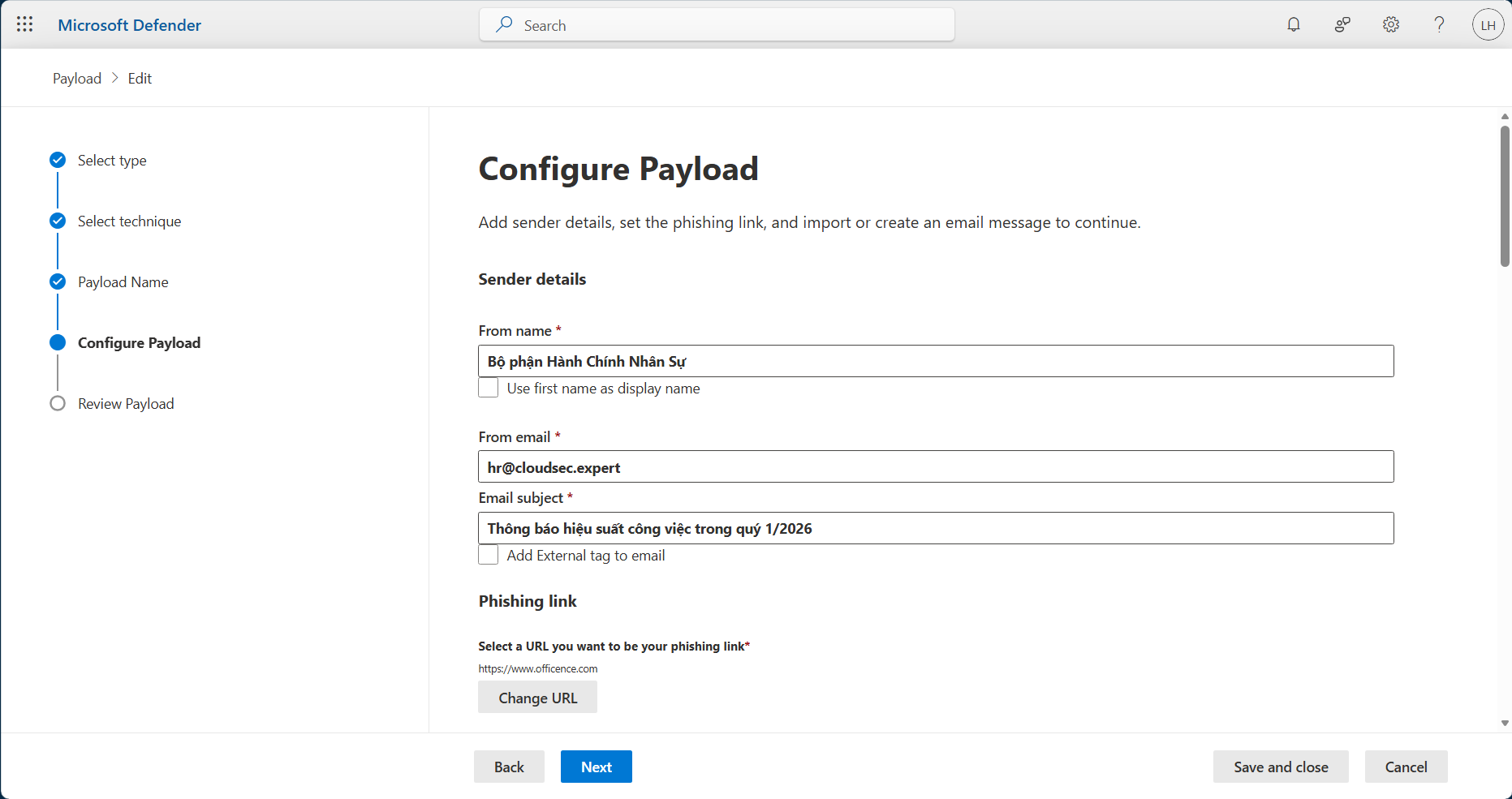Click the Email subject text field

[x=935, y=528]
